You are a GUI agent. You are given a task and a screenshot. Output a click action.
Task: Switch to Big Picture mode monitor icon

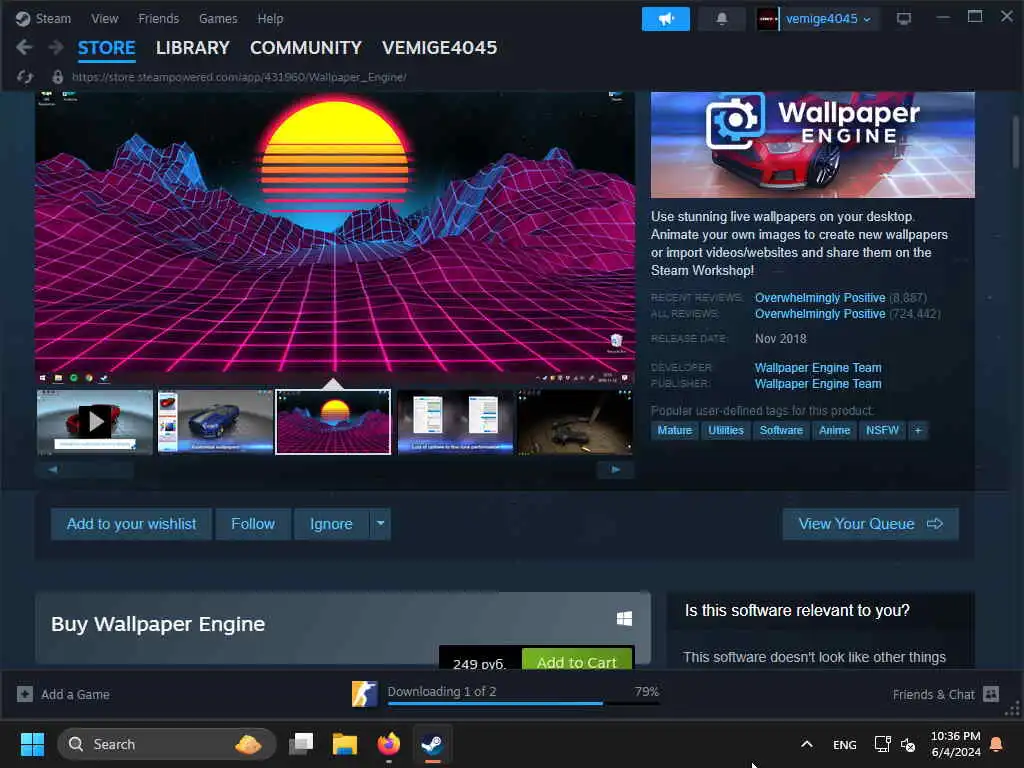tap(904, 19)
